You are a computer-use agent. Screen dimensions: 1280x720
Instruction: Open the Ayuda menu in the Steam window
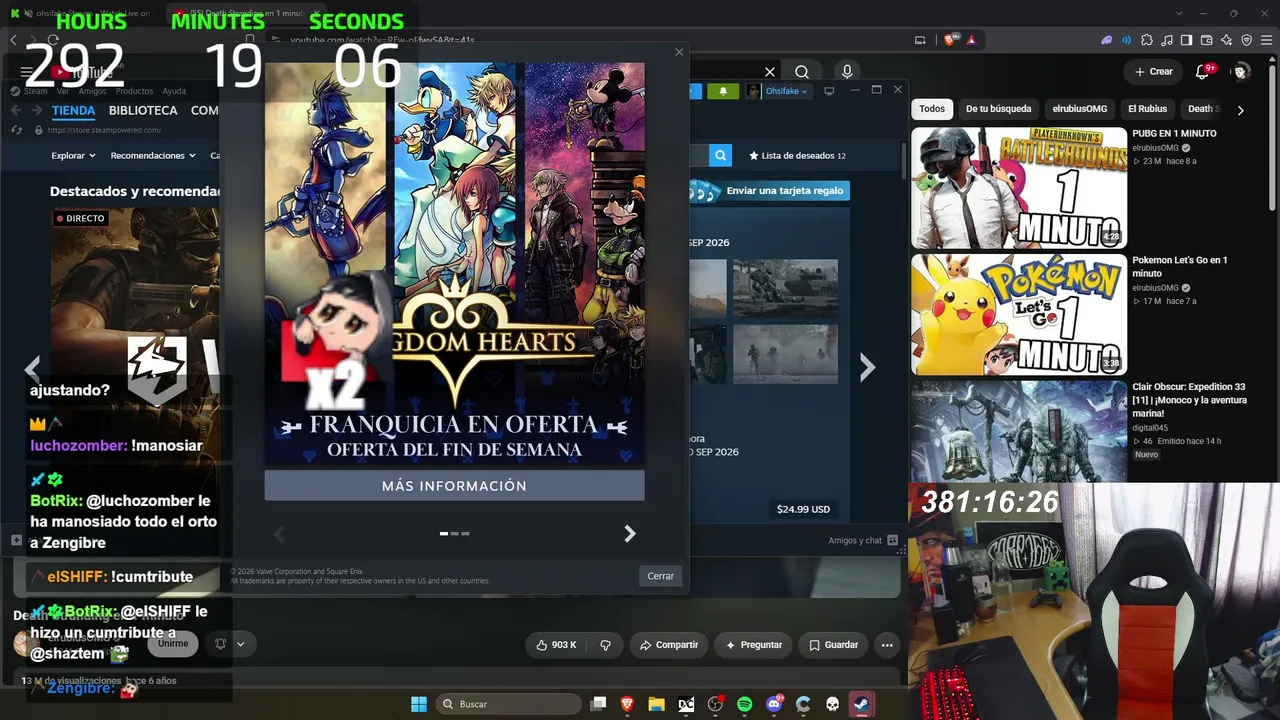click(x=174, y=91)
